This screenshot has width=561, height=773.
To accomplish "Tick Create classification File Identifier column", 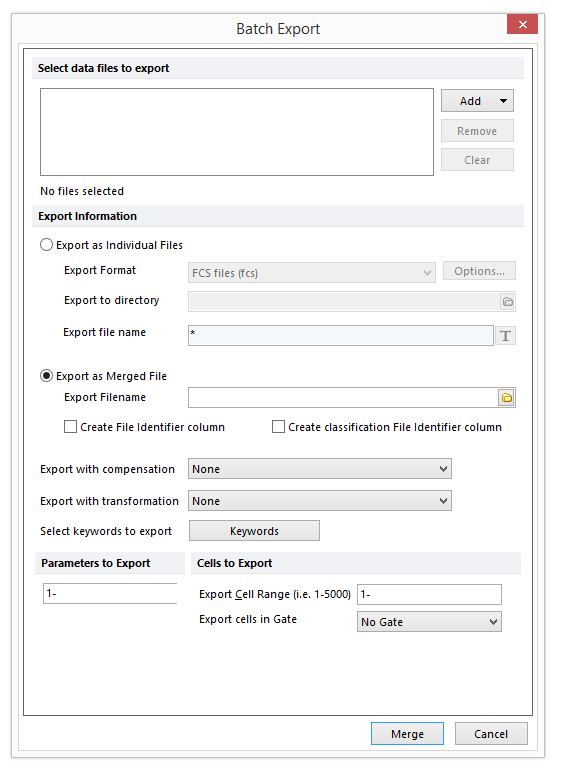I will tap(279, 427).
